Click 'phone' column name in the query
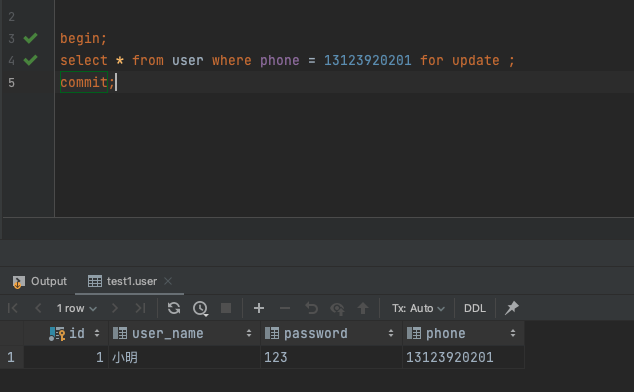Screen dimensions: 634x392 click(x=279, y=61)
